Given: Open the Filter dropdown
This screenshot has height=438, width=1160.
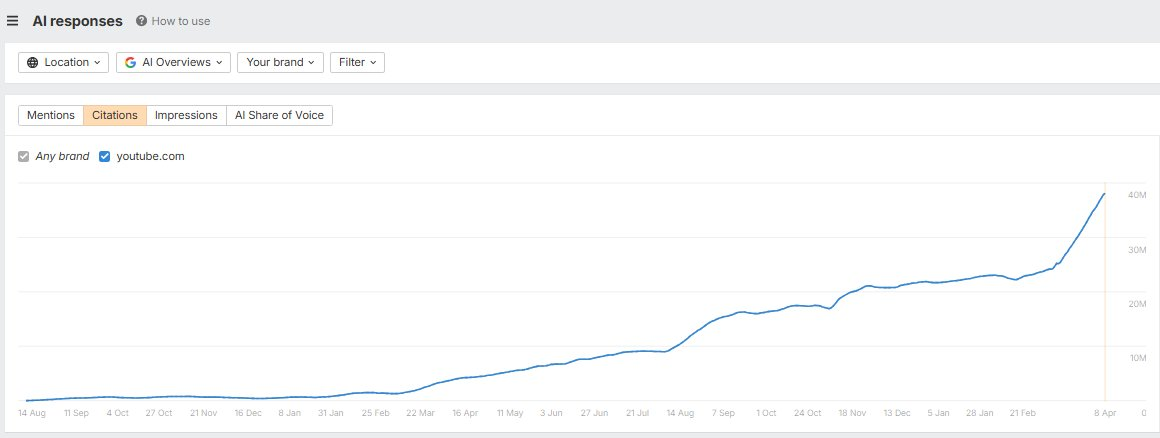Looking at the screenshot, I should pos(357,62).
